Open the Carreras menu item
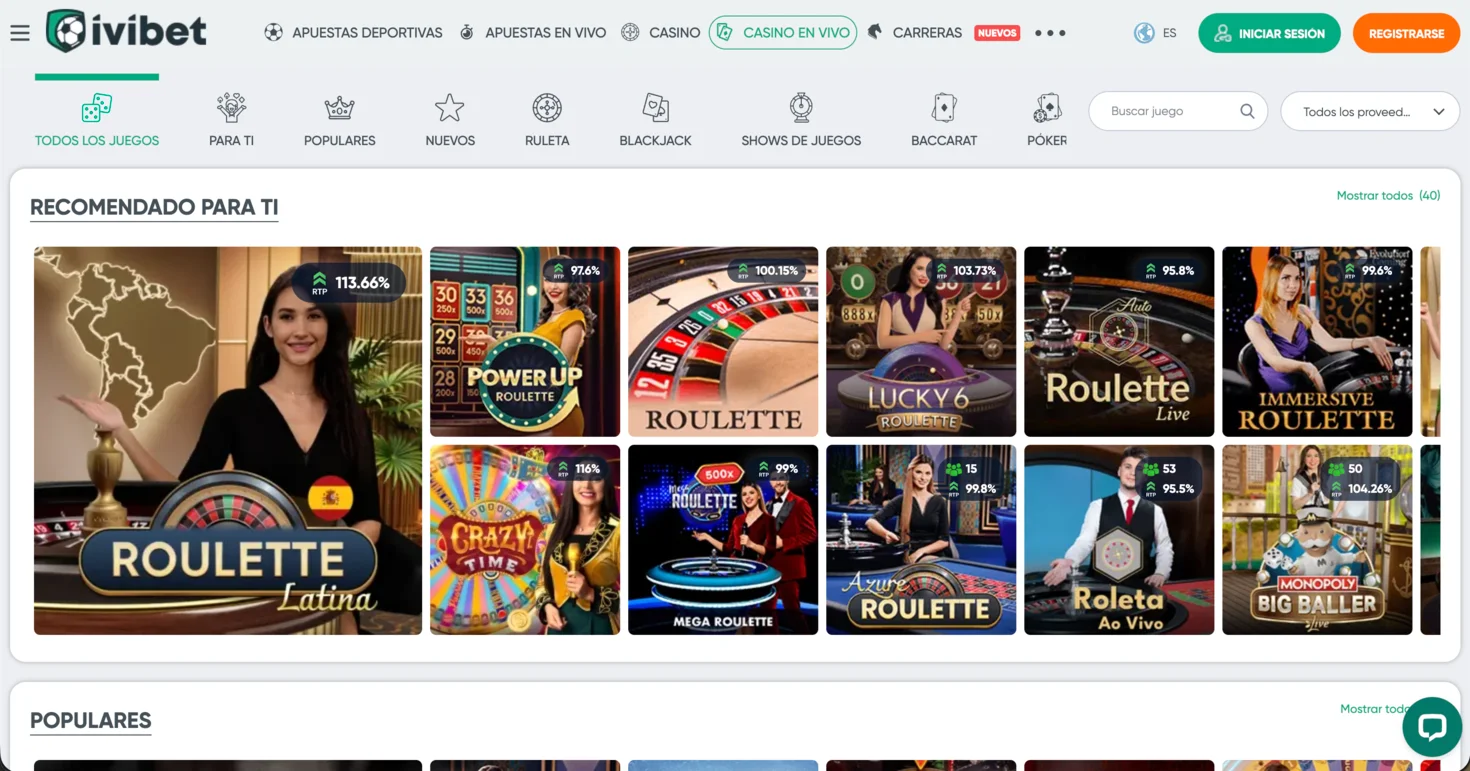 pyautogui.click(x=927, y=33)
